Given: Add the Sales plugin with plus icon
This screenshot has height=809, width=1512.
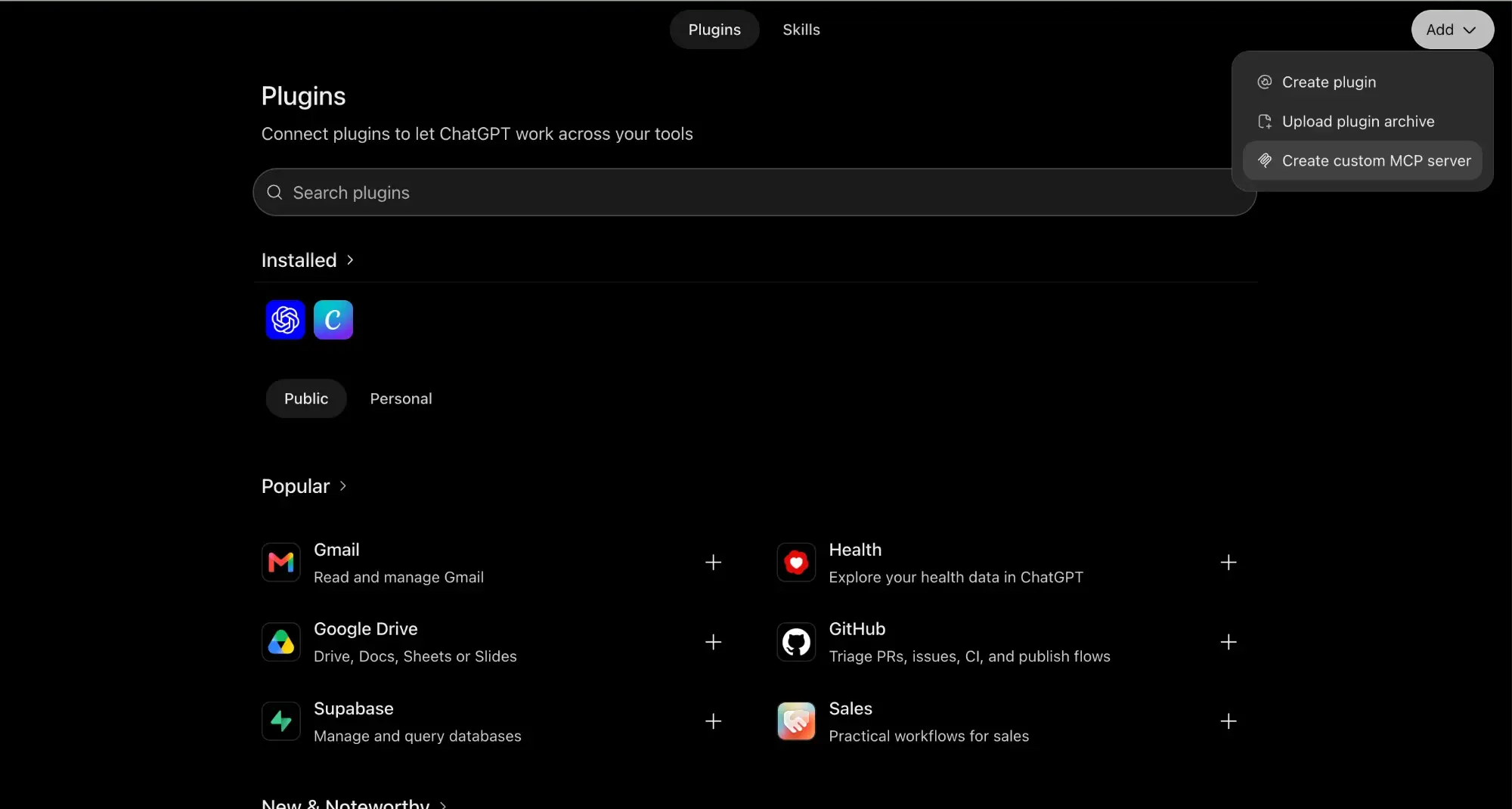Looking at the screenshot, I should point(1228,721).
